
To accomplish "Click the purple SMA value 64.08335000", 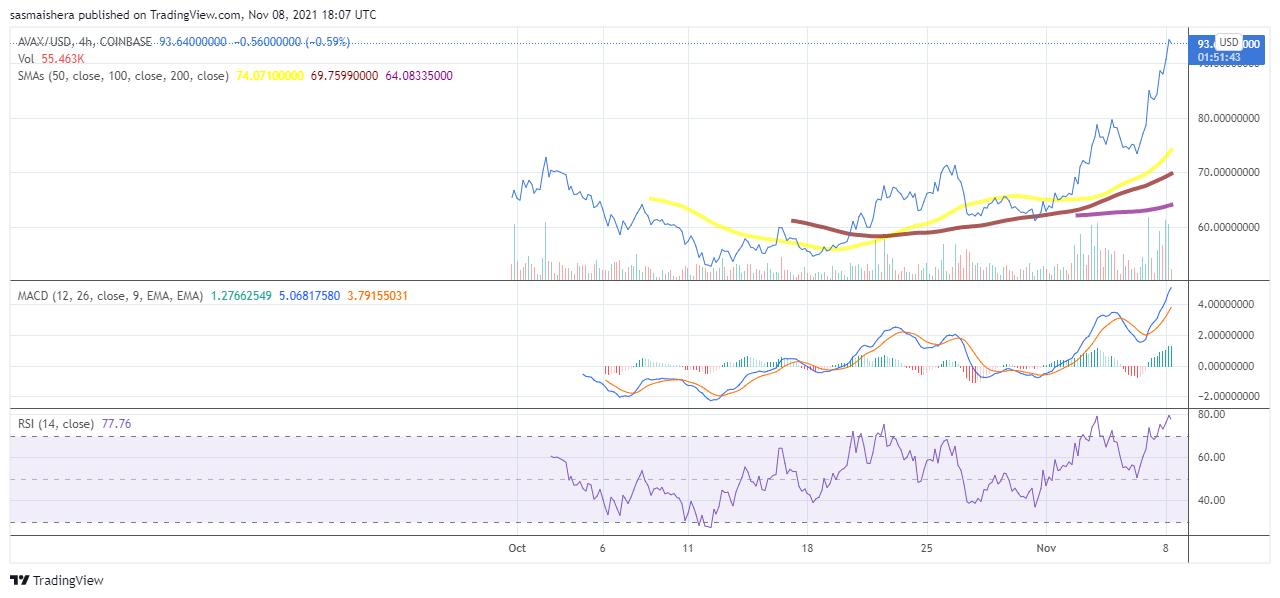I will tap(417, 76).
